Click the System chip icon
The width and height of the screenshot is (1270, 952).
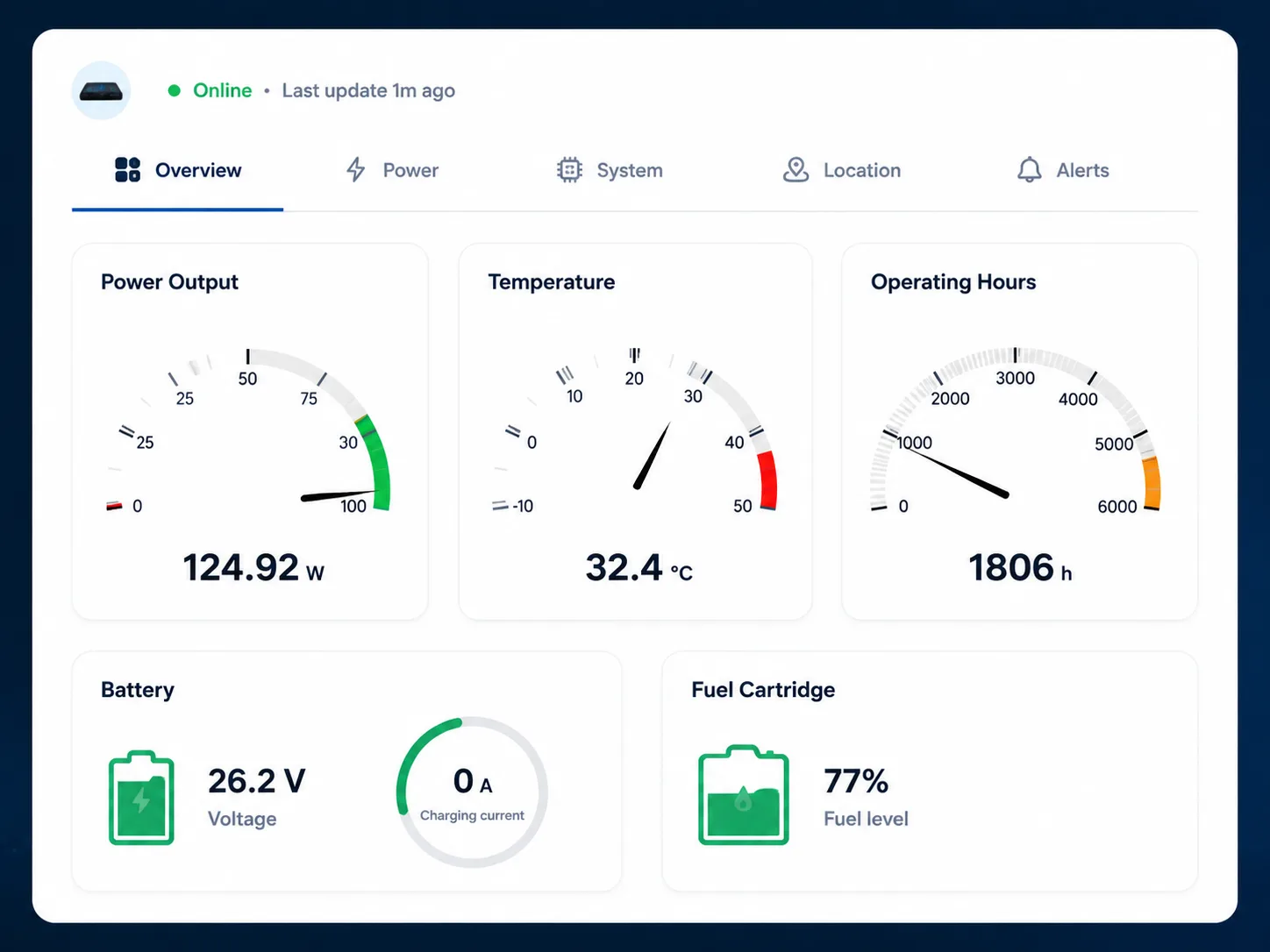(569, 170)
